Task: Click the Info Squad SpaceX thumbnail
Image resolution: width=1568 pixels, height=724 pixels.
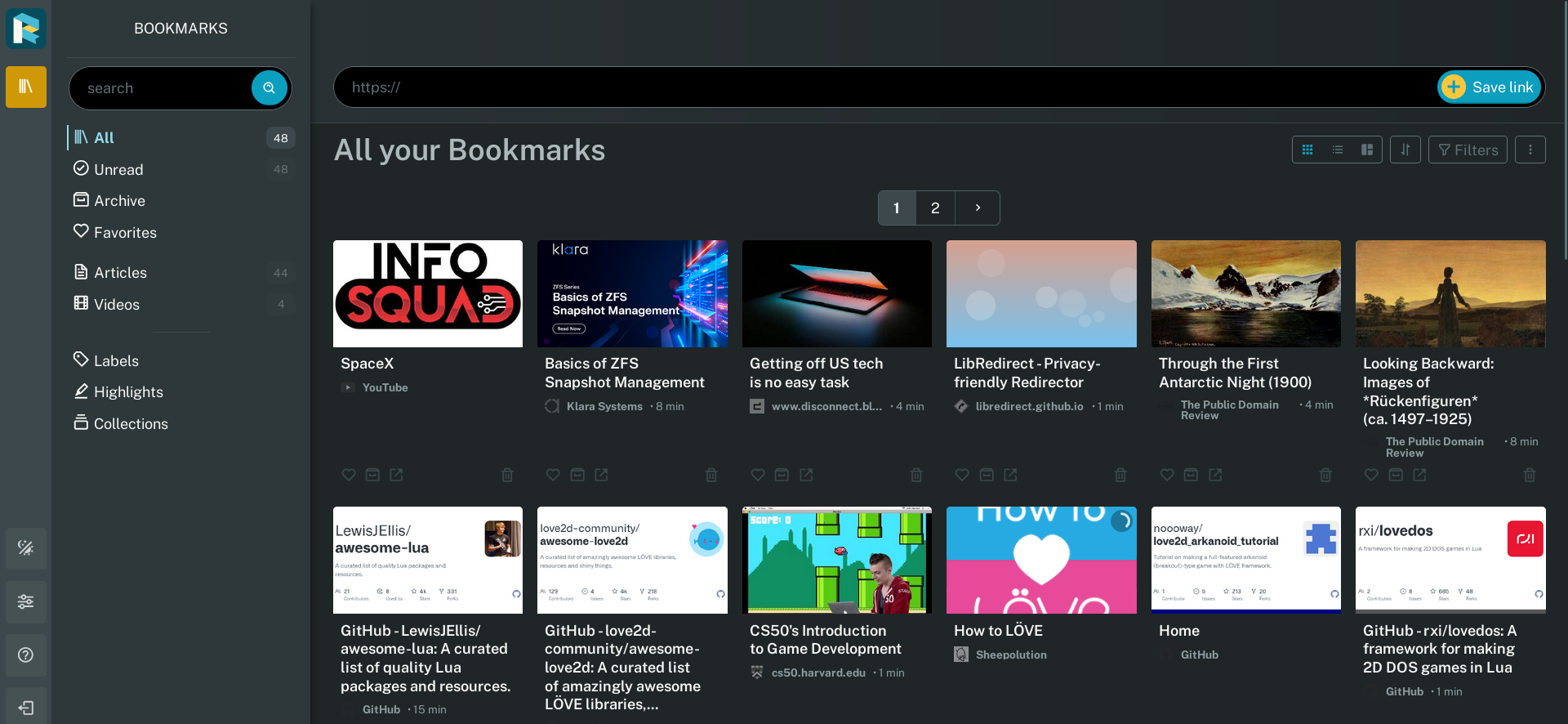Action: (x=428, y=293)
